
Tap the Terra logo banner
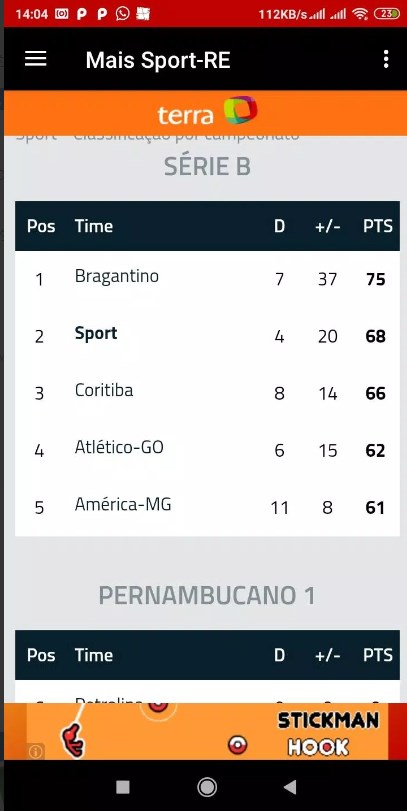(x=207, y=113)
